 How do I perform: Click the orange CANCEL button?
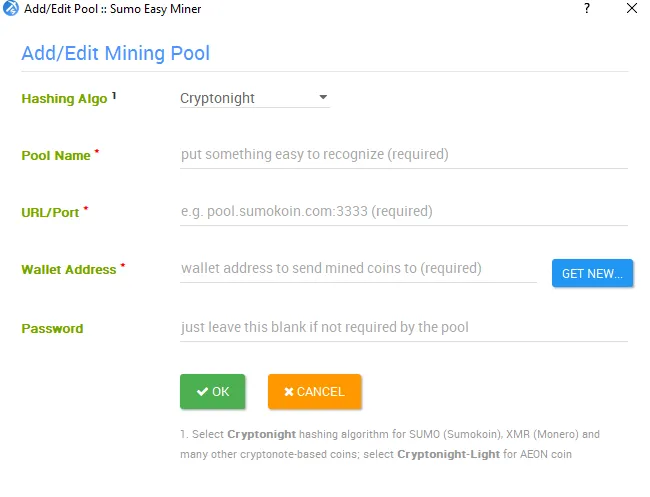[315, 392]
